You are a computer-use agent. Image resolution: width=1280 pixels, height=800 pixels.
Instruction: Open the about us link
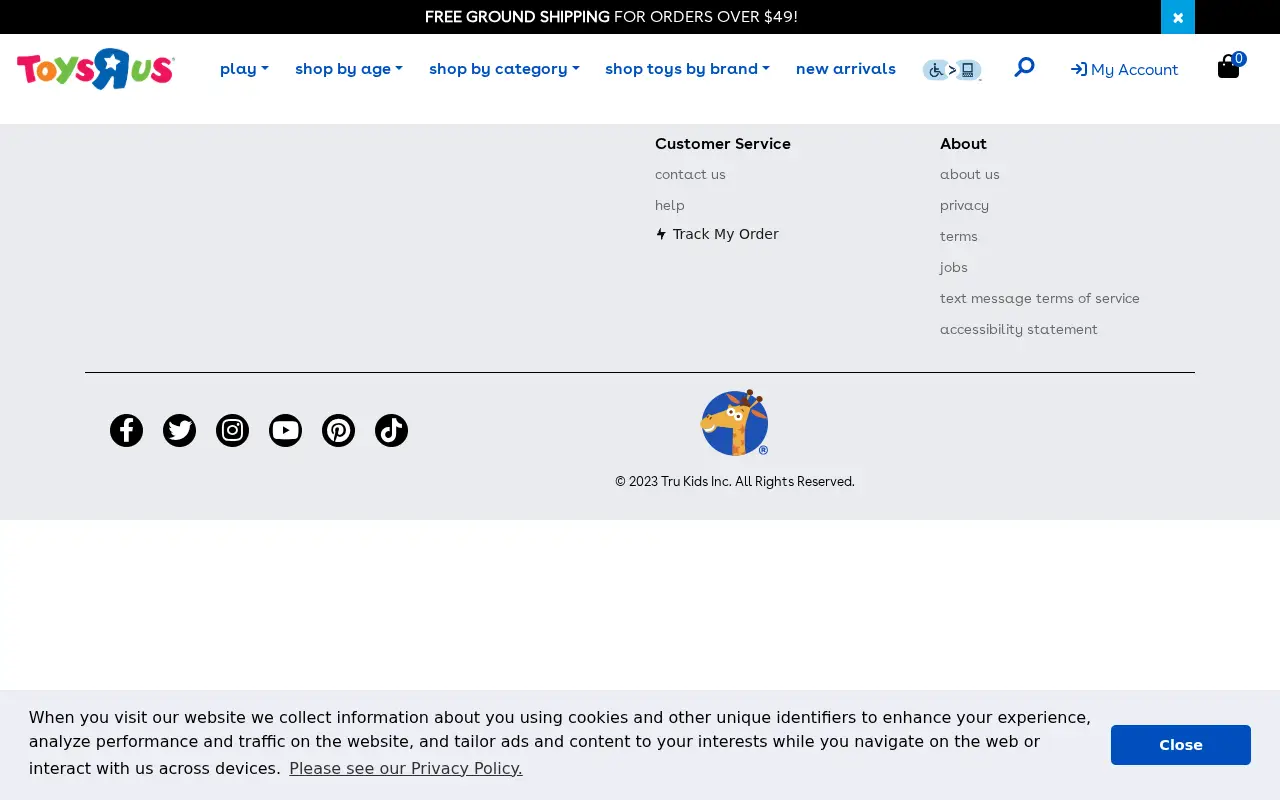click(x=970, y=174)
